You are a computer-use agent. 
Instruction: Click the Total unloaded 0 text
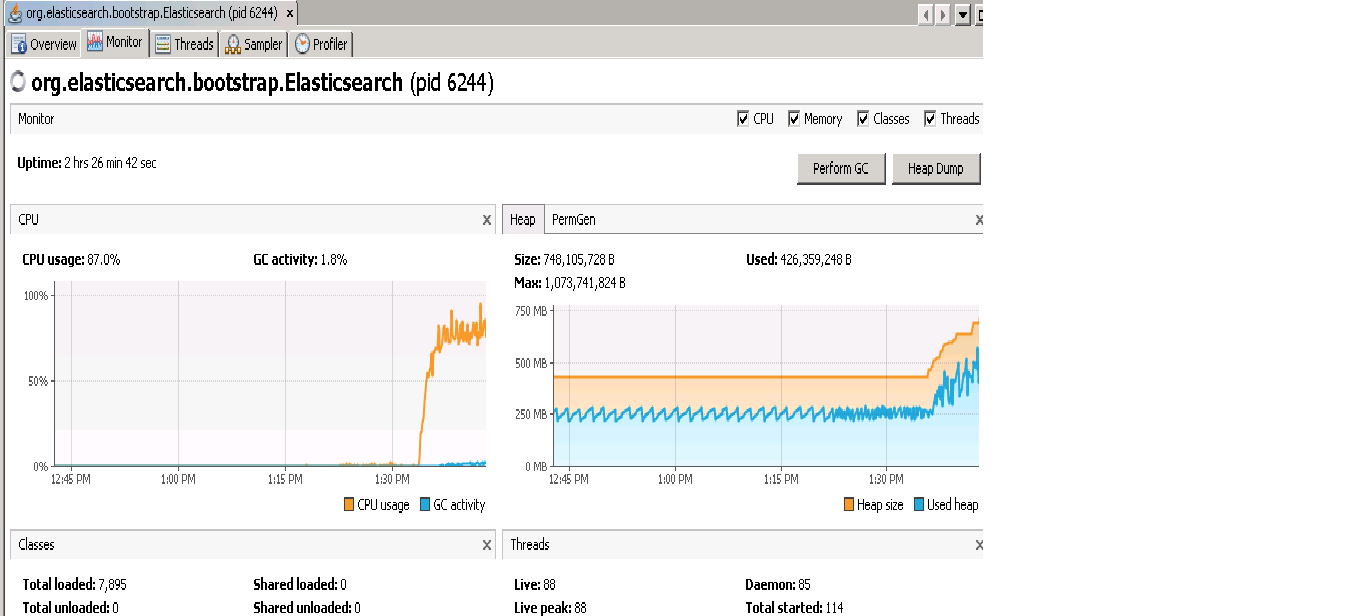(70, 608)
